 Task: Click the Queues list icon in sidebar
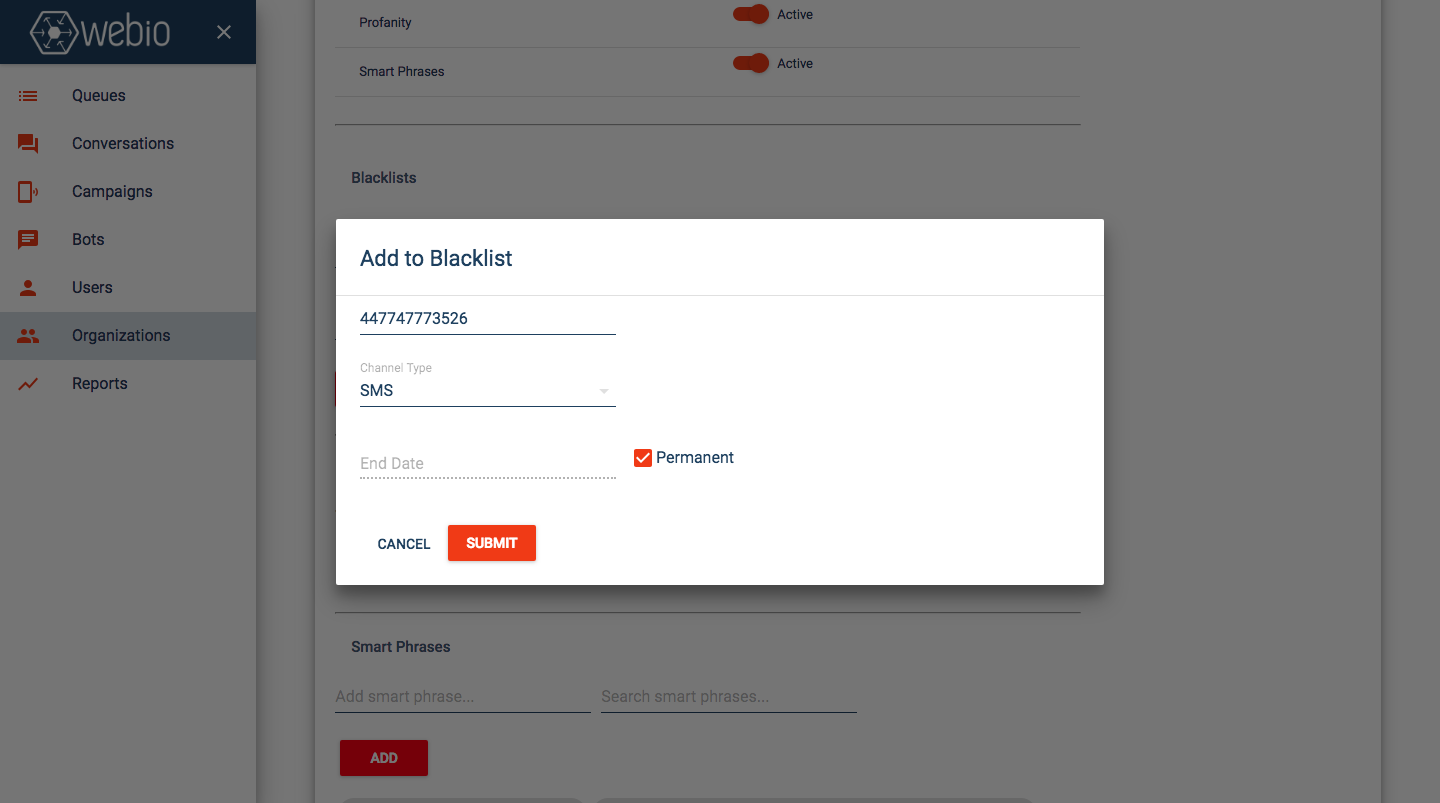coord(28,96)
